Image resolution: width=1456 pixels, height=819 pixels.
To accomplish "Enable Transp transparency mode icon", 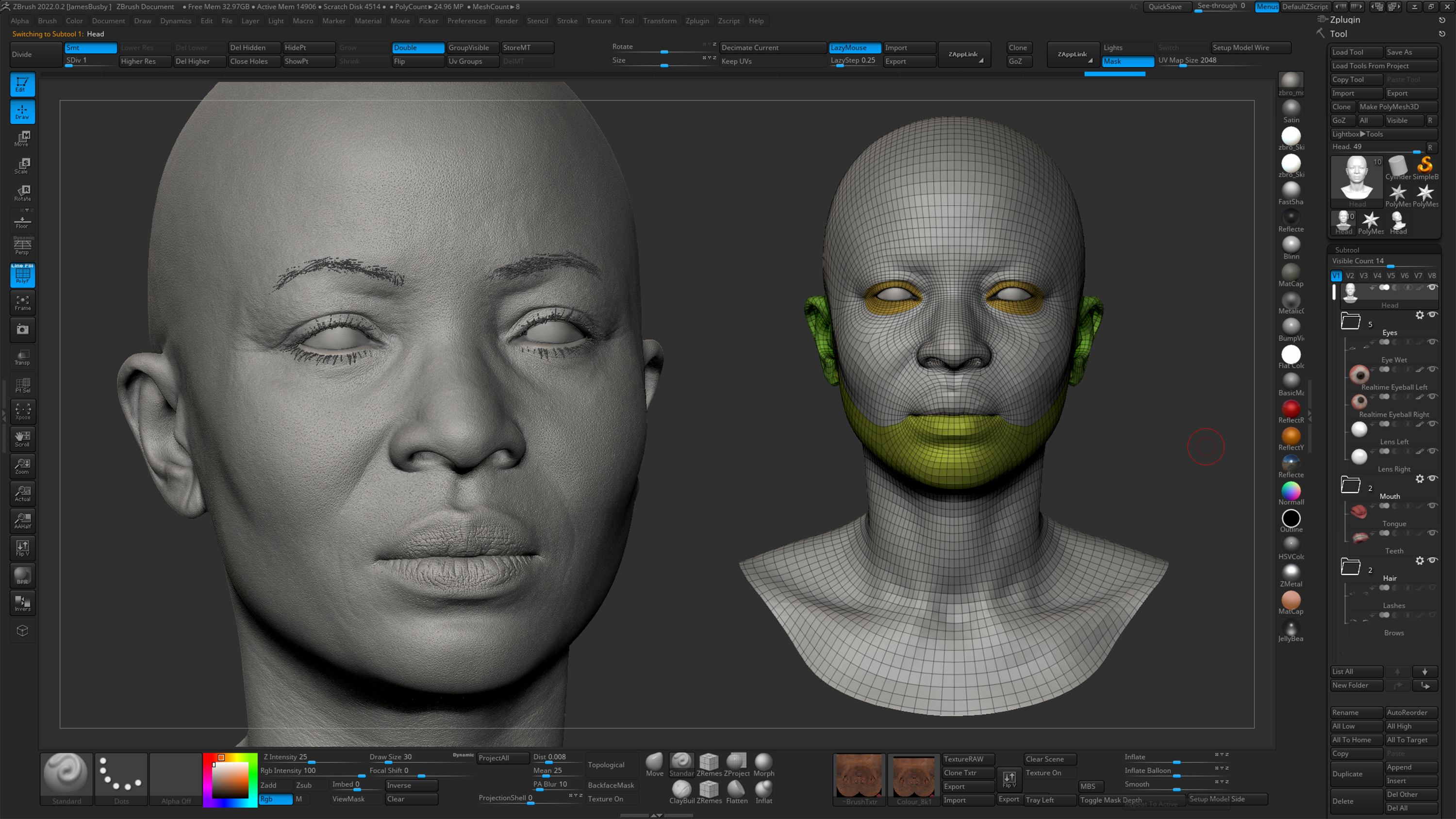I will tap(23, 357).
